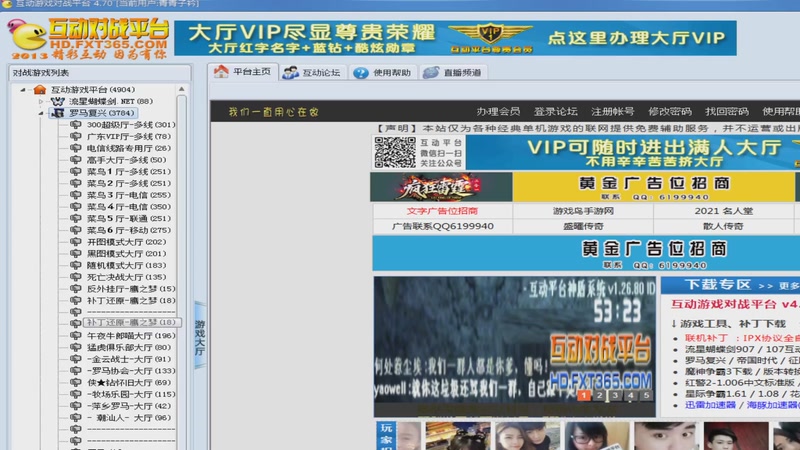Viewport: 800px width, 450px height.
Task: Click 修改密码 in the nav bar
Action: tap(669, 111)
